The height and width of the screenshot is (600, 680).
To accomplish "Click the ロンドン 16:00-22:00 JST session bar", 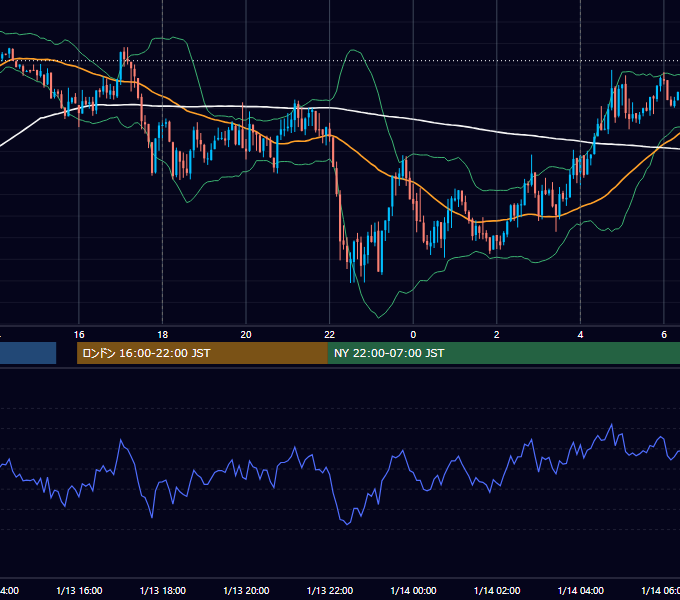I will coord(202,353).
